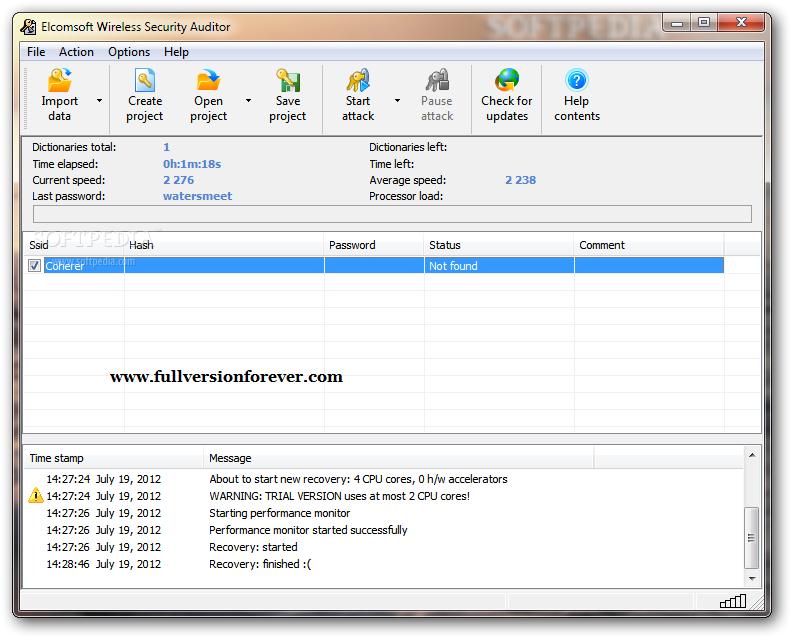Click last password value 'watersmeet'
This screenshot has width=792, height=638.
click(197, 196)
